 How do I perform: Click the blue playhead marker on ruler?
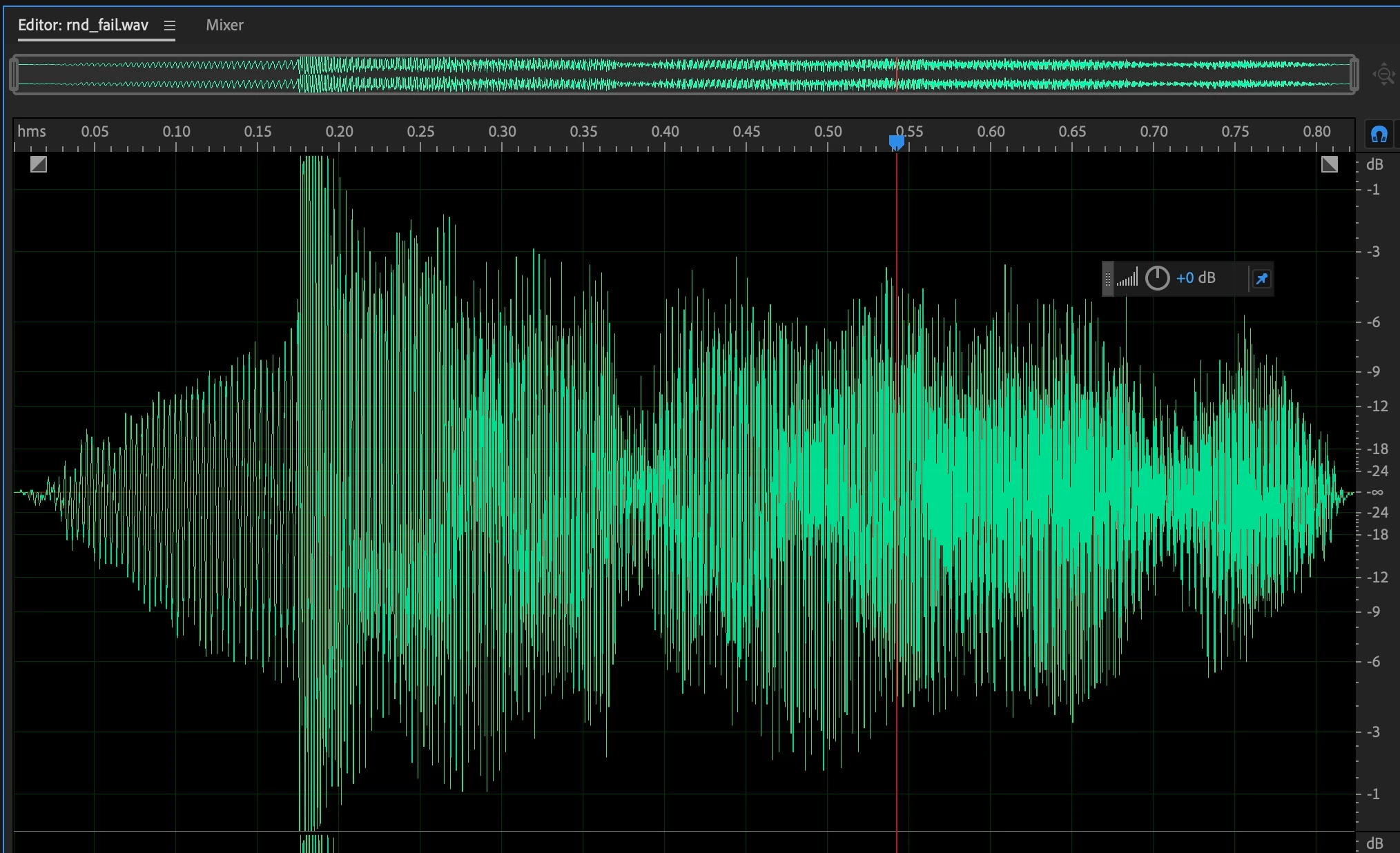(896, 142)
